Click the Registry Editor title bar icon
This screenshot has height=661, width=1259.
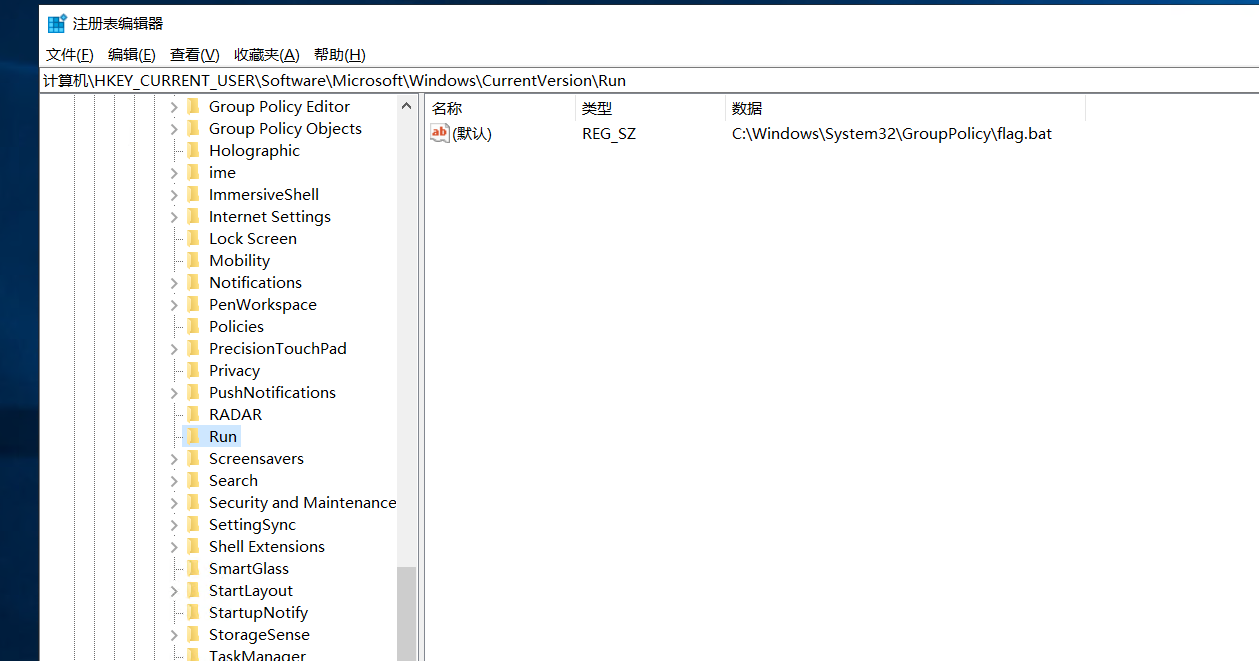click(x=57, y=23)
